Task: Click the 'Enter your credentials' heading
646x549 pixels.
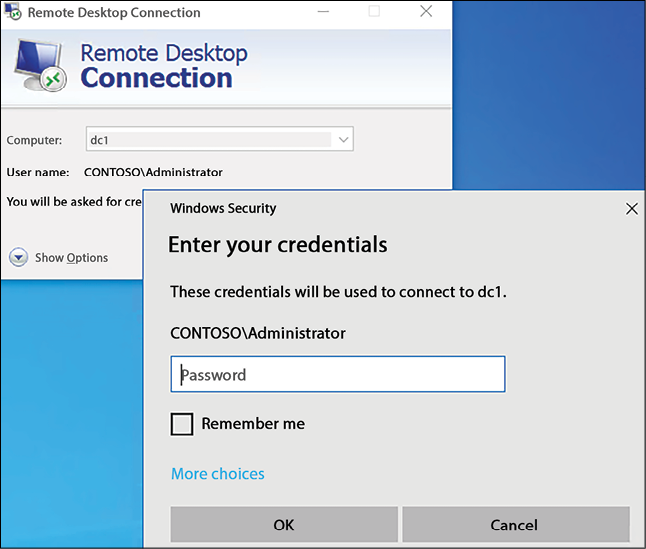Action: coord(278,245)
